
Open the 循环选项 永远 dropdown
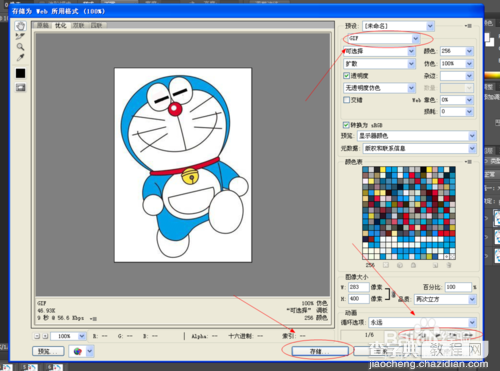(x=422, y=322)
